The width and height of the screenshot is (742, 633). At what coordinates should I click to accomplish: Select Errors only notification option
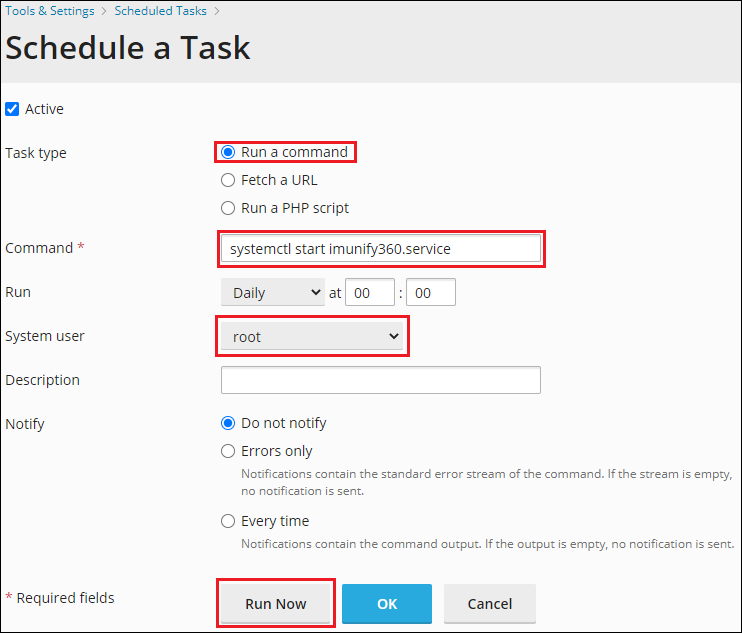(x=228, y=451)
